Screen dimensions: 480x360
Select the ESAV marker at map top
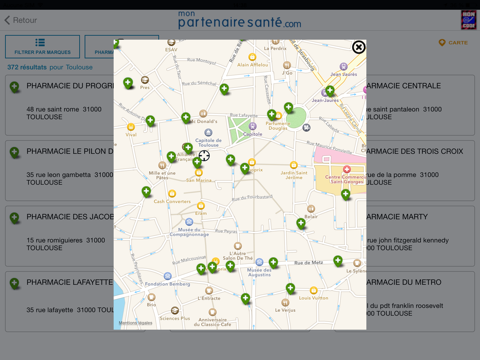click(171, 42)
